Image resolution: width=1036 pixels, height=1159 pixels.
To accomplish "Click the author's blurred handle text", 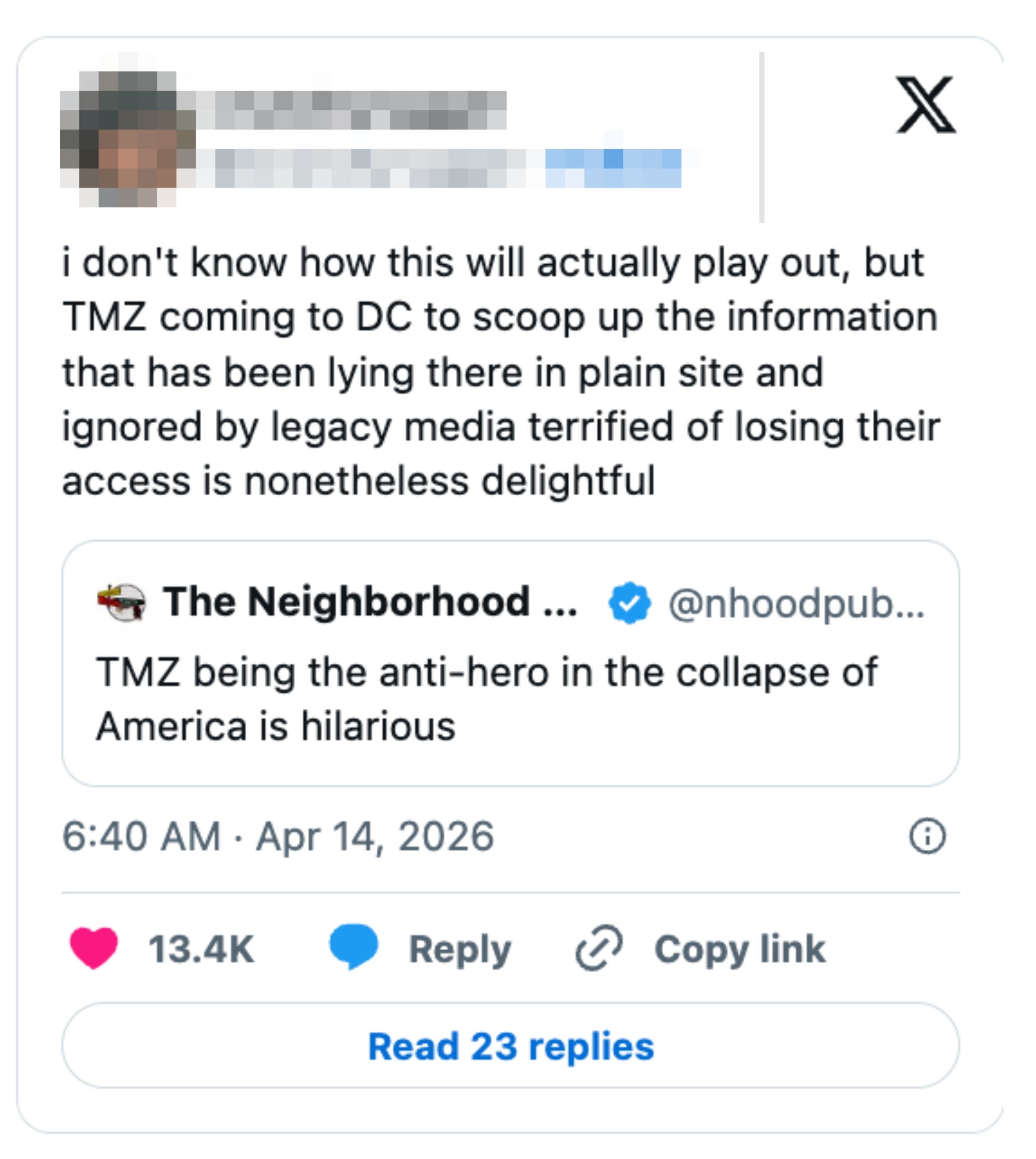I will coord(370,168).
